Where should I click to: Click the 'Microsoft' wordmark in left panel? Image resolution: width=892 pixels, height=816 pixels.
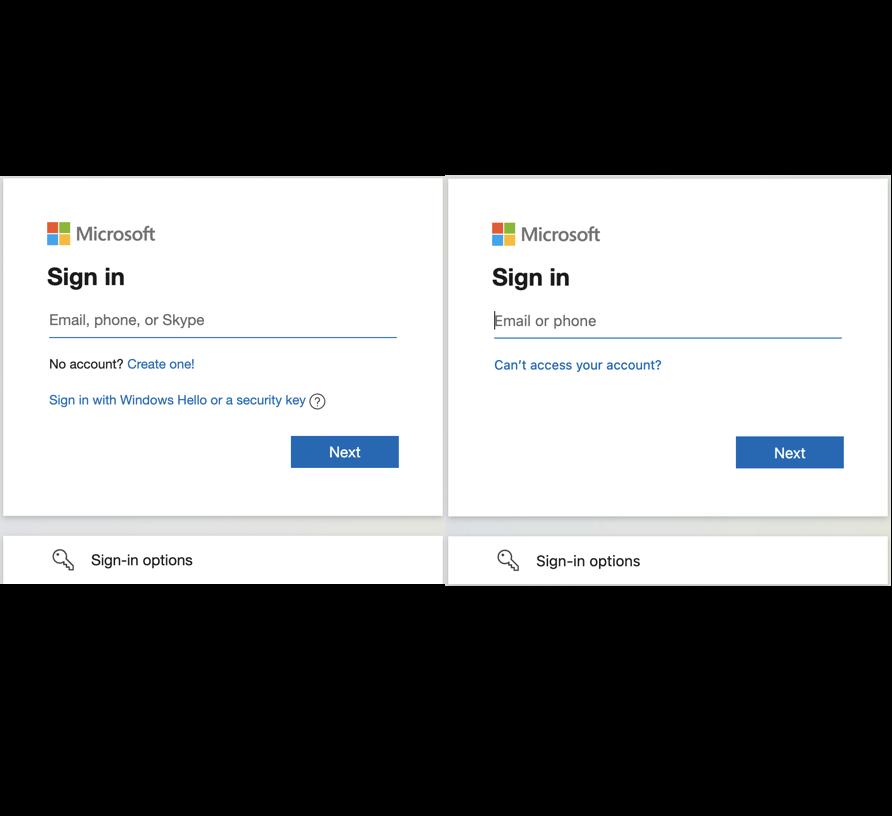pyautogui.click(x=116, y=234)
